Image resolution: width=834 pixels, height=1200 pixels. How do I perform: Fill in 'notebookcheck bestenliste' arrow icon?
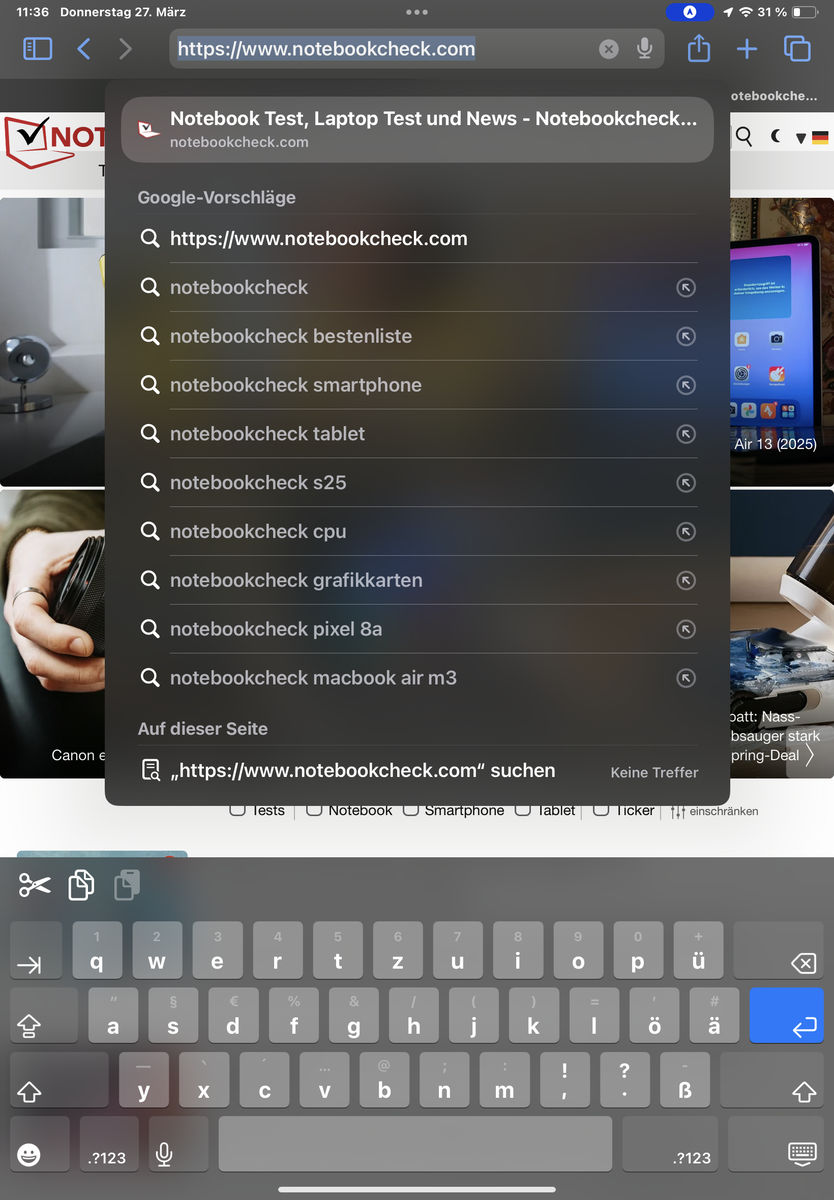pos(686,337)
